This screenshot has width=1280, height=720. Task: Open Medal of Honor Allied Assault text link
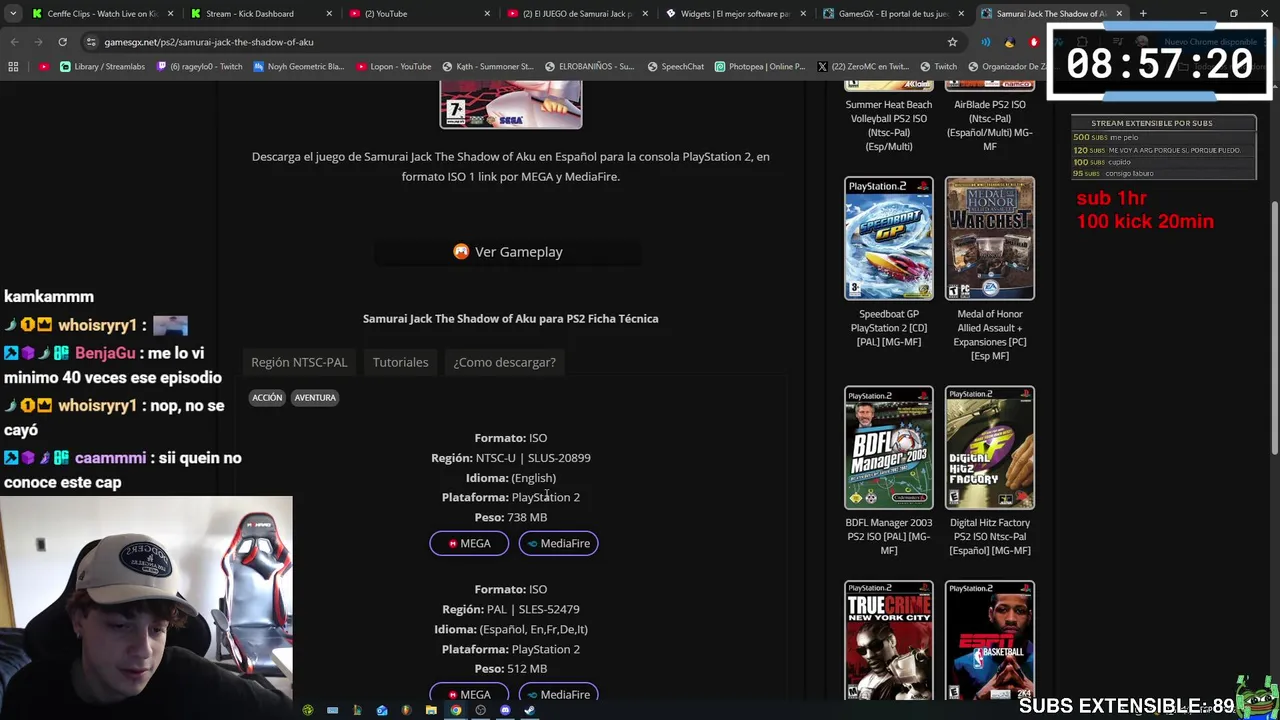[x=990, y=335]
